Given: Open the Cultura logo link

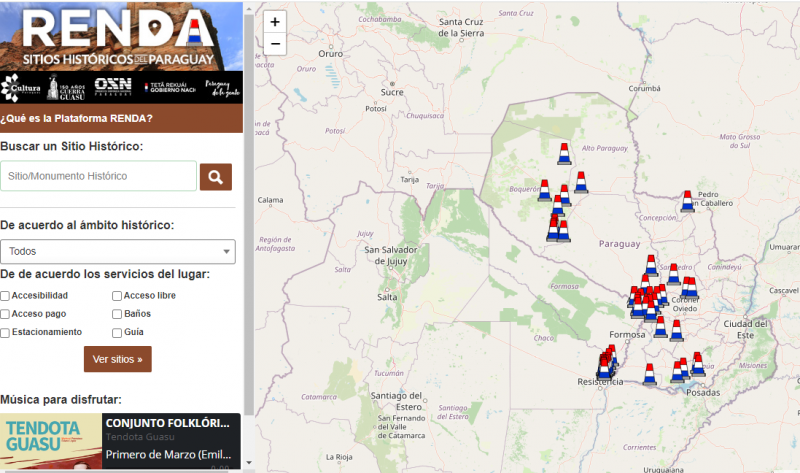Looking at the screenshot, I should click(x=21, y=88).
